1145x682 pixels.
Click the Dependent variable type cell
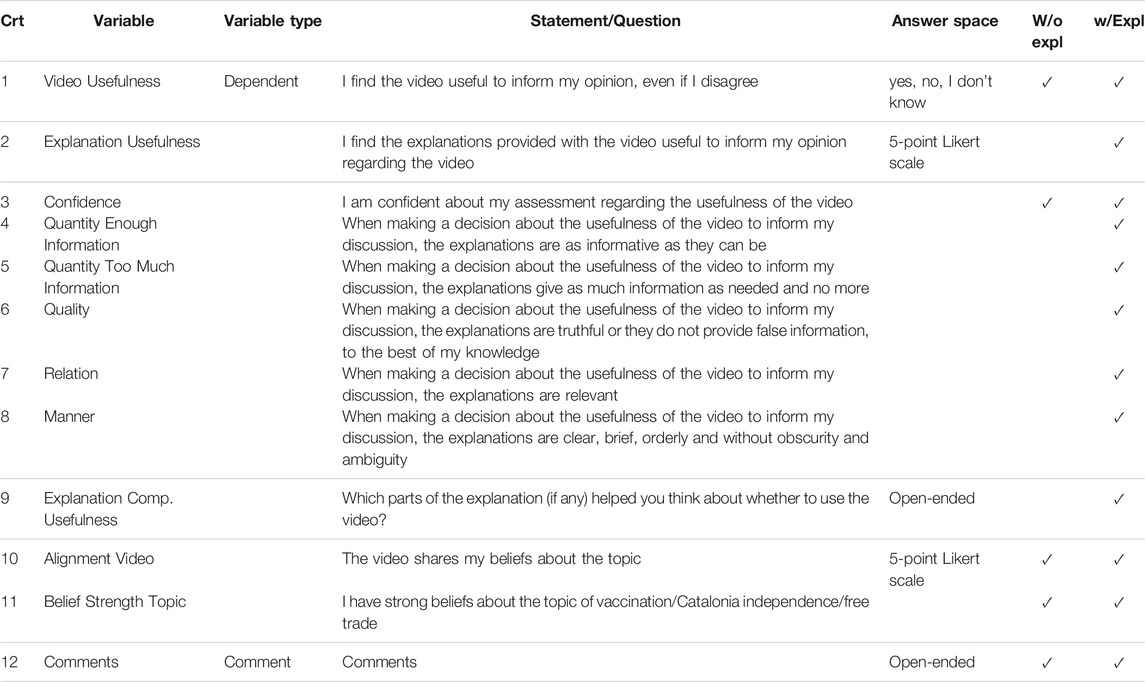(x=261, y=82)
